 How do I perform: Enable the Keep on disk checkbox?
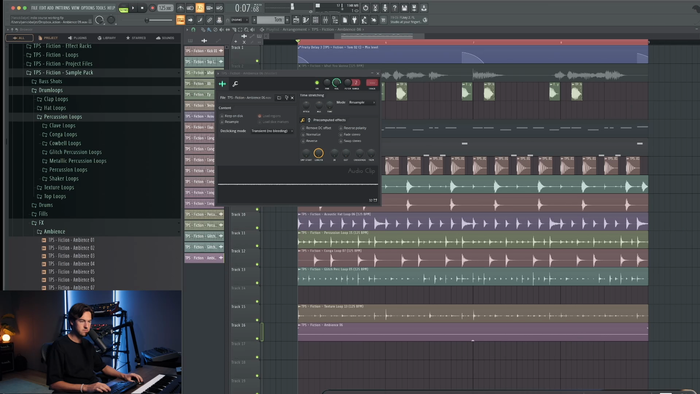[222, 116]
